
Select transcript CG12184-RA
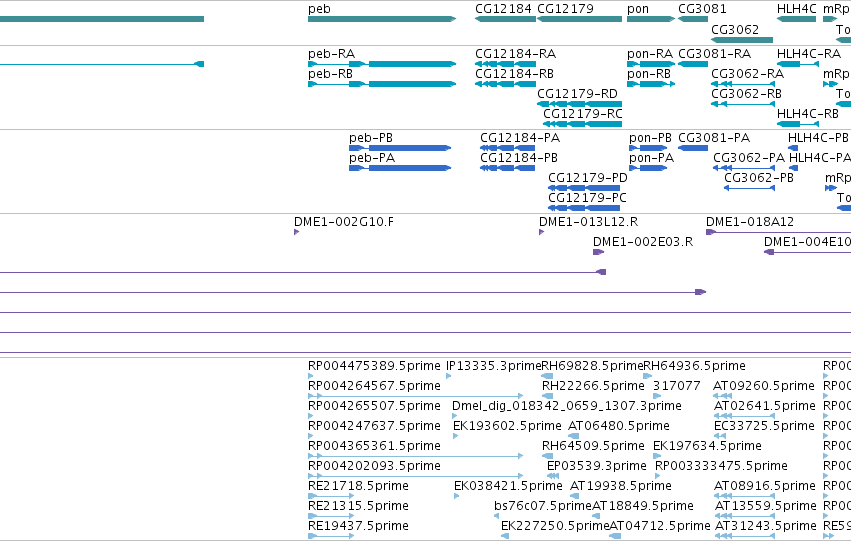point(516,54)
